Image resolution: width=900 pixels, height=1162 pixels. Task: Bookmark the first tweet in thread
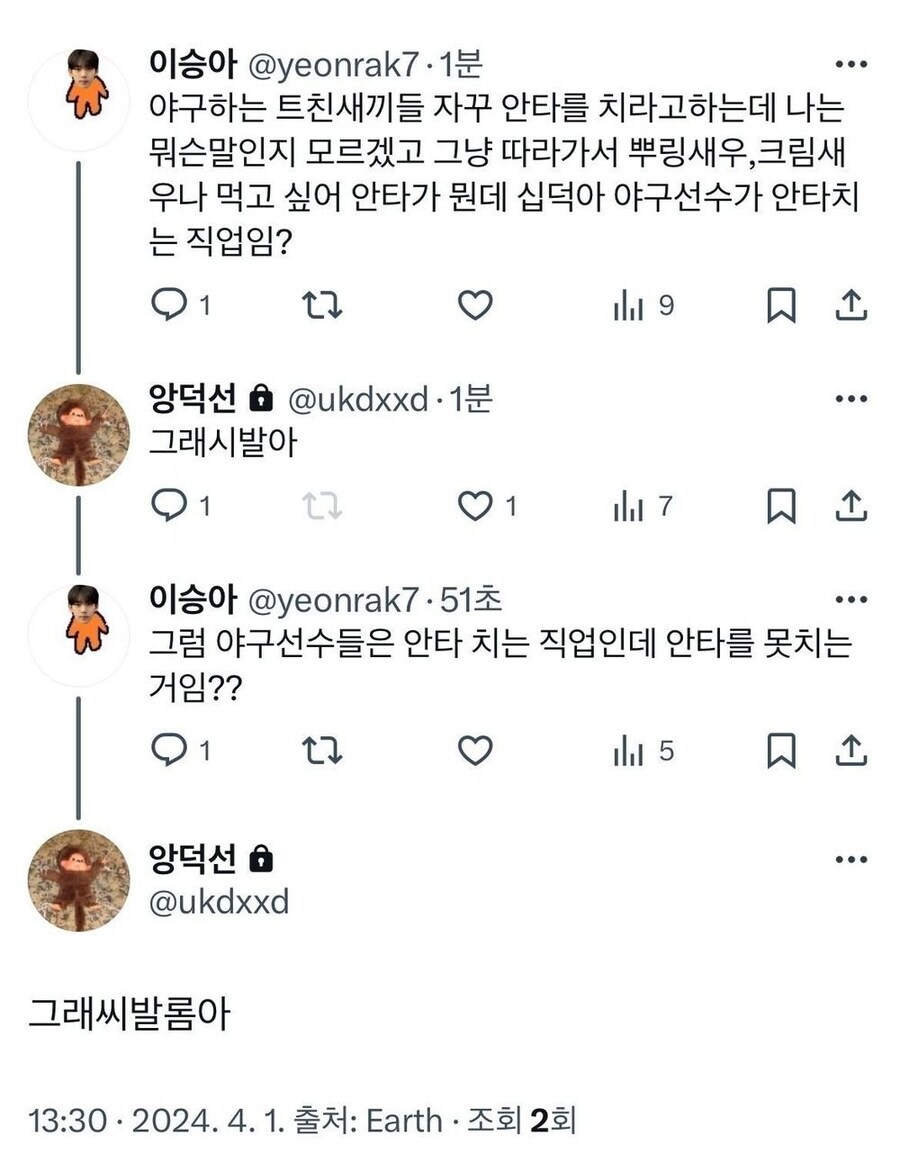[781, 306]
